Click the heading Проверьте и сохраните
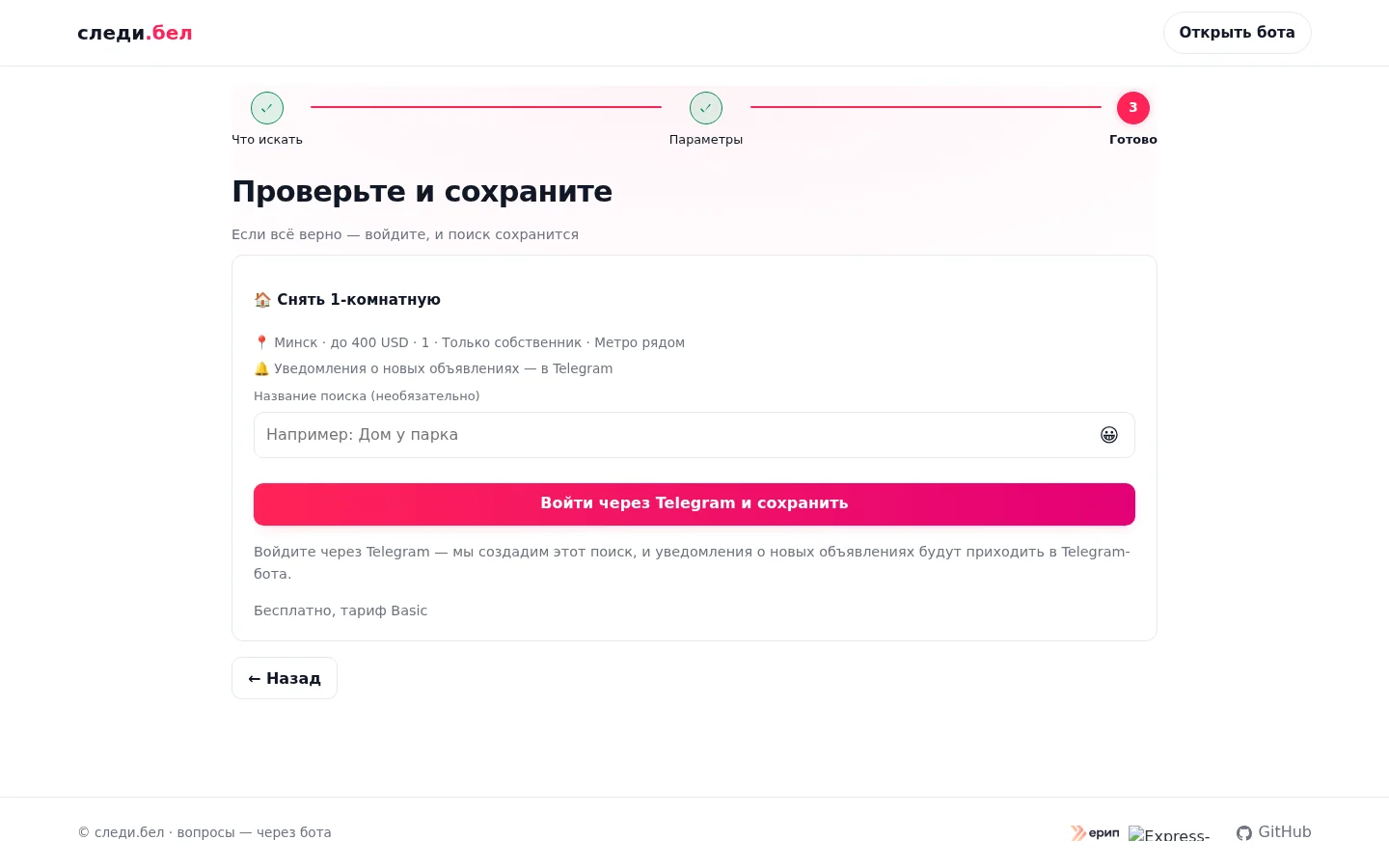 [422, 191]
